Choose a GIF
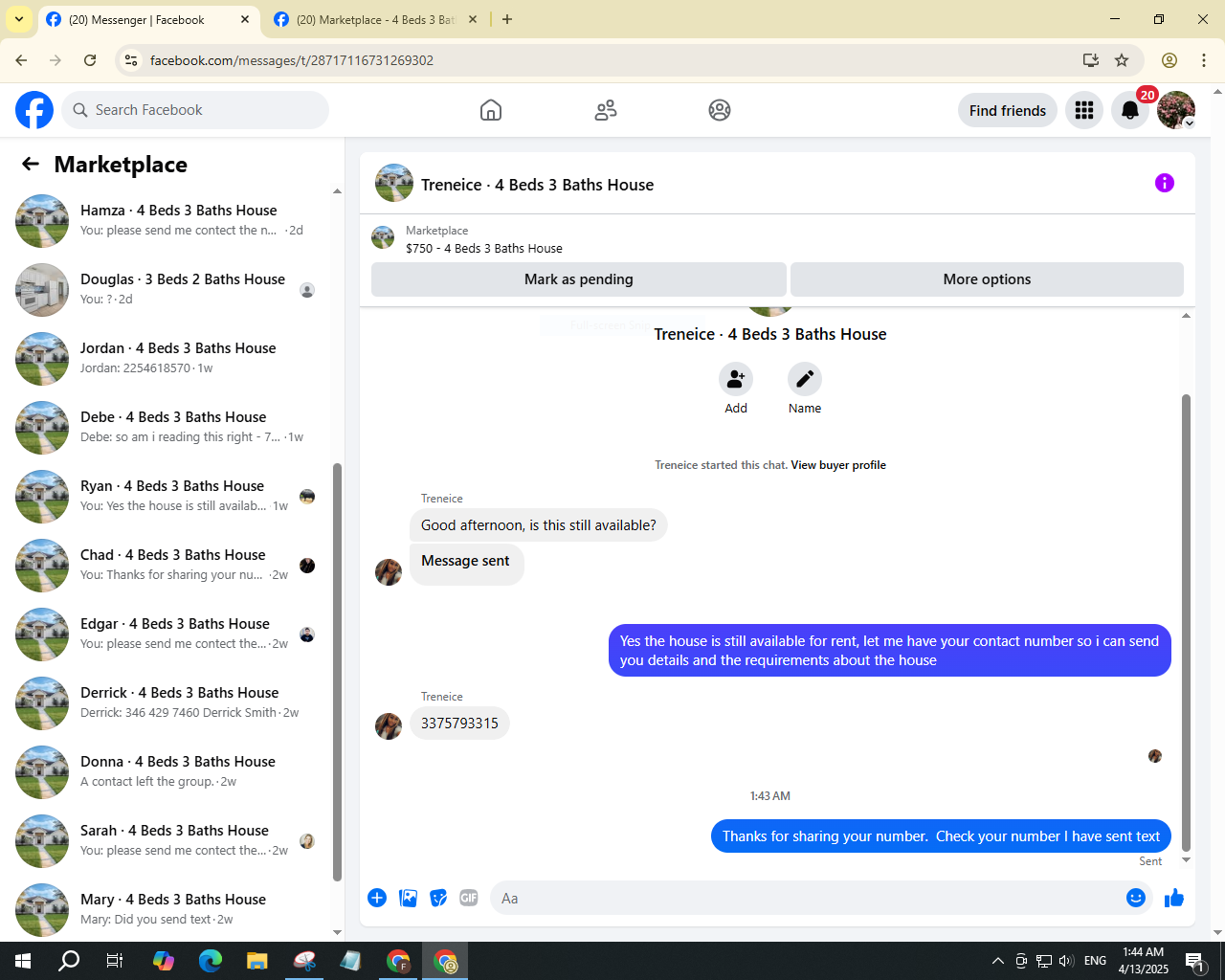This screenshot has width=1225, height=980. click(469, 898)
